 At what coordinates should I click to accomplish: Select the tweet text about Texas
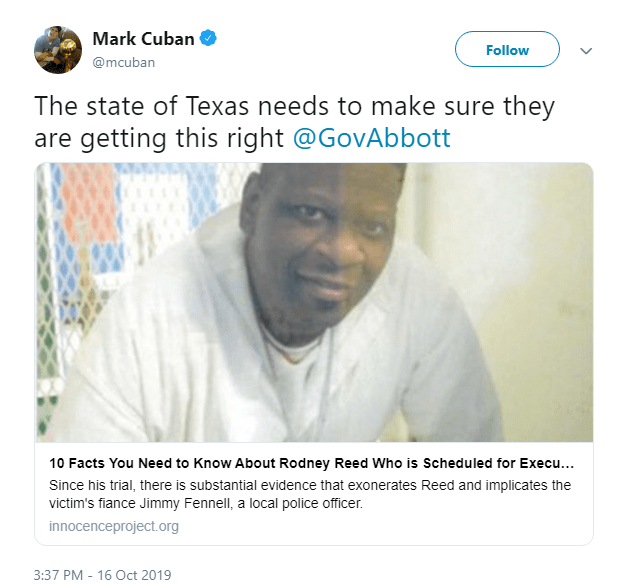[x=294, y=122]
